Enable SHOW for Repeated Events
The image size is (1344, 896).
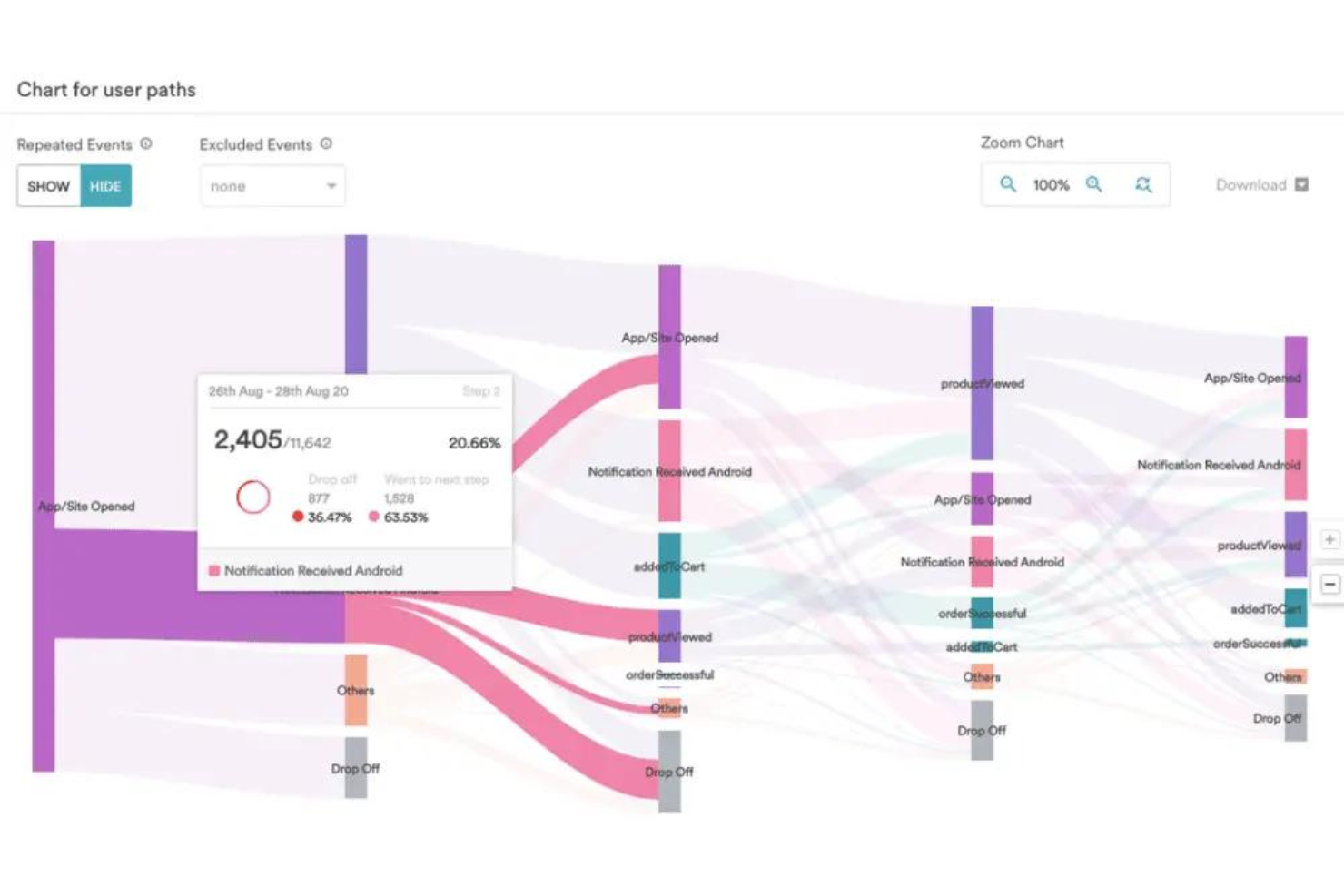tap(49, 186)
